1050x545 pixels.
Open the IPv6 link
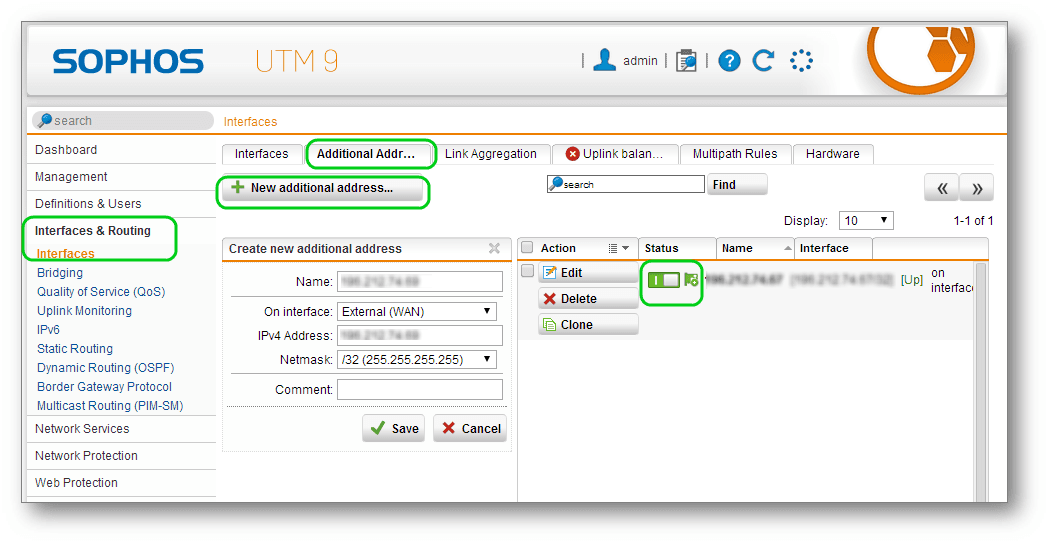coord(48,329)
